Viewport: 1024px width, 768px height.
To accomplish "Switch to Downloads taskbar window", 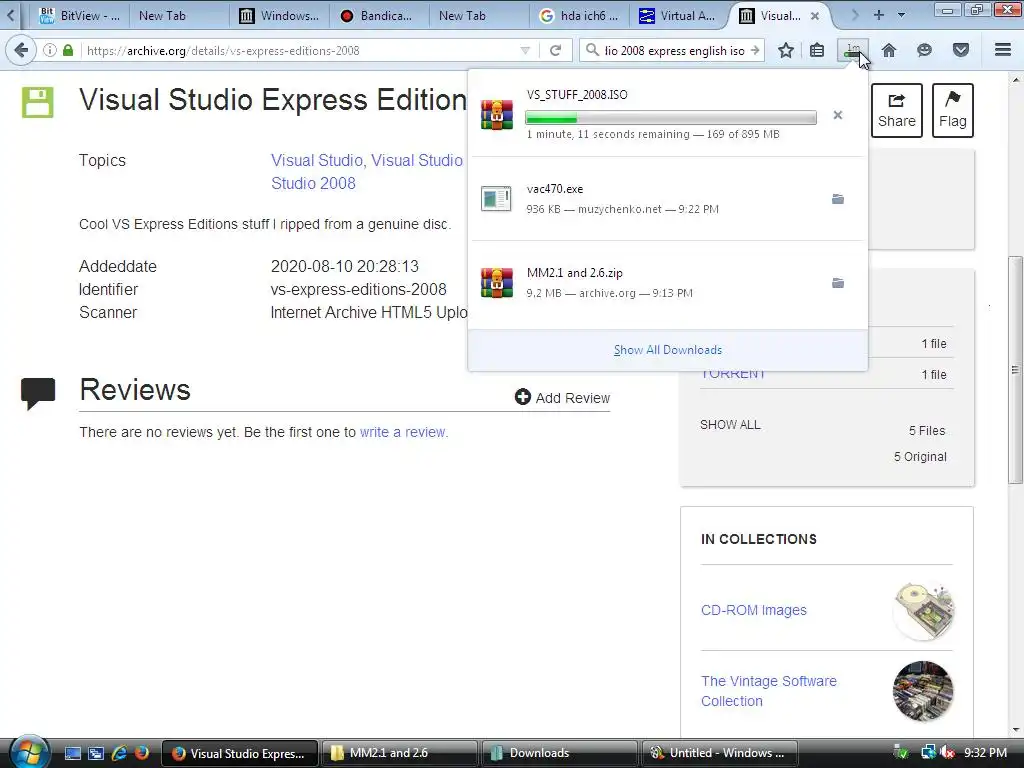I will pyautogui.click(x=560, y=753).
